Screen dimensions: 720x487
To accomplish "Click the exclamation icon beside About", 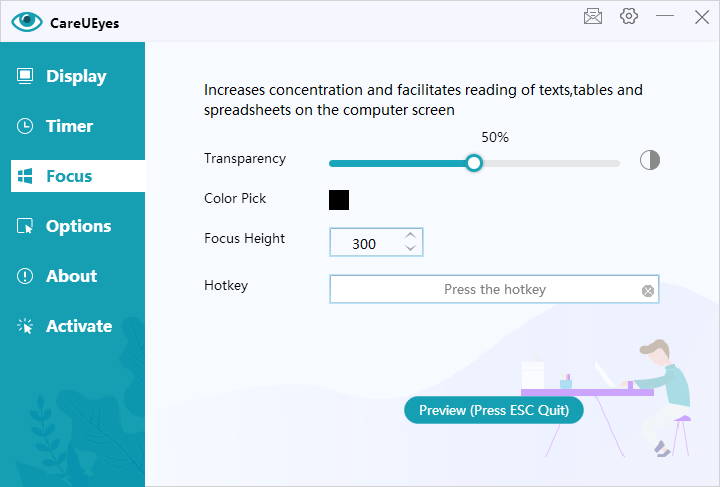I will 25,276.
